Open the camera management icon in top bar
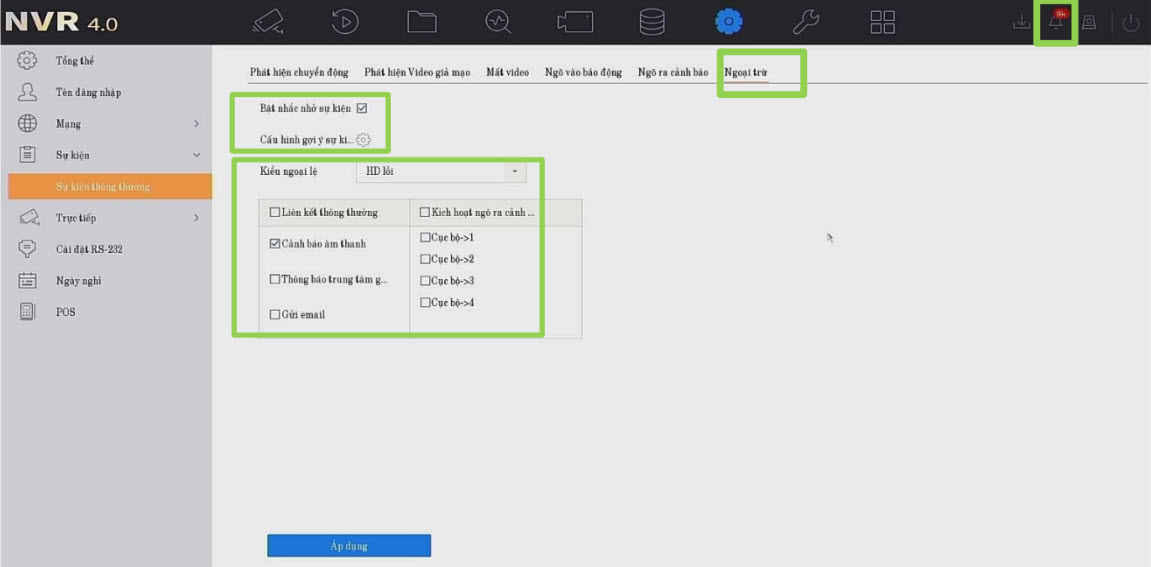The image size is (1151, 567). (x=268, y=22)
